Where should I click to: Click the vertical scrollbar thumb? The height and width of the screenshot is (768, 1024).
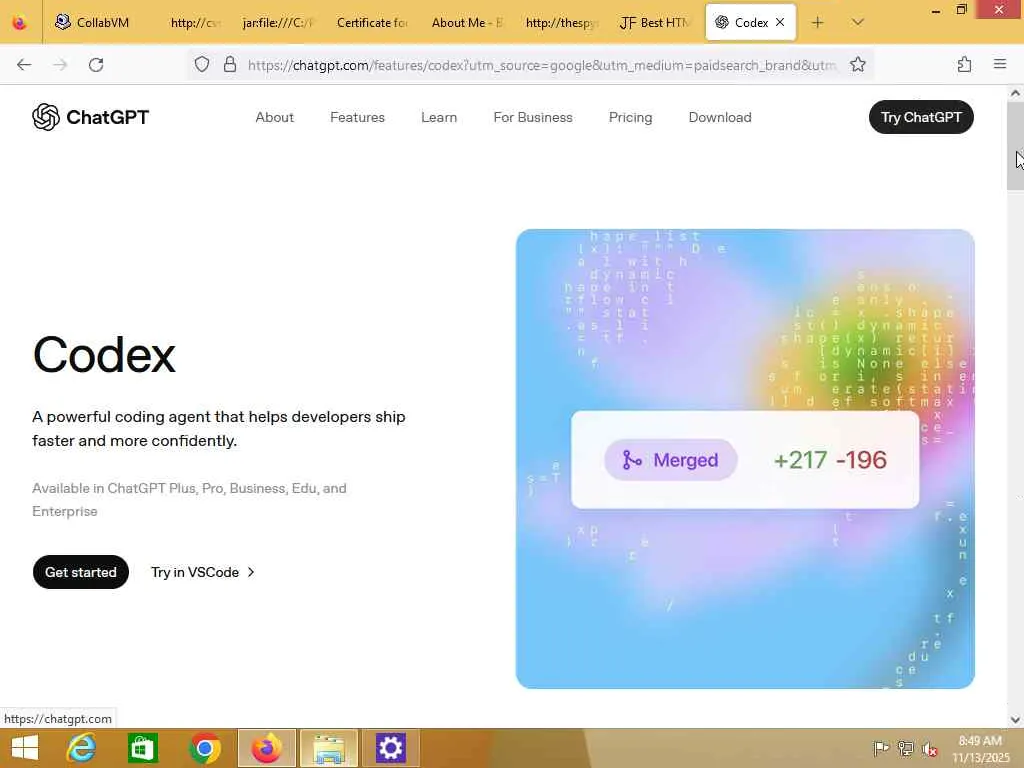(x=1015, y=146)
